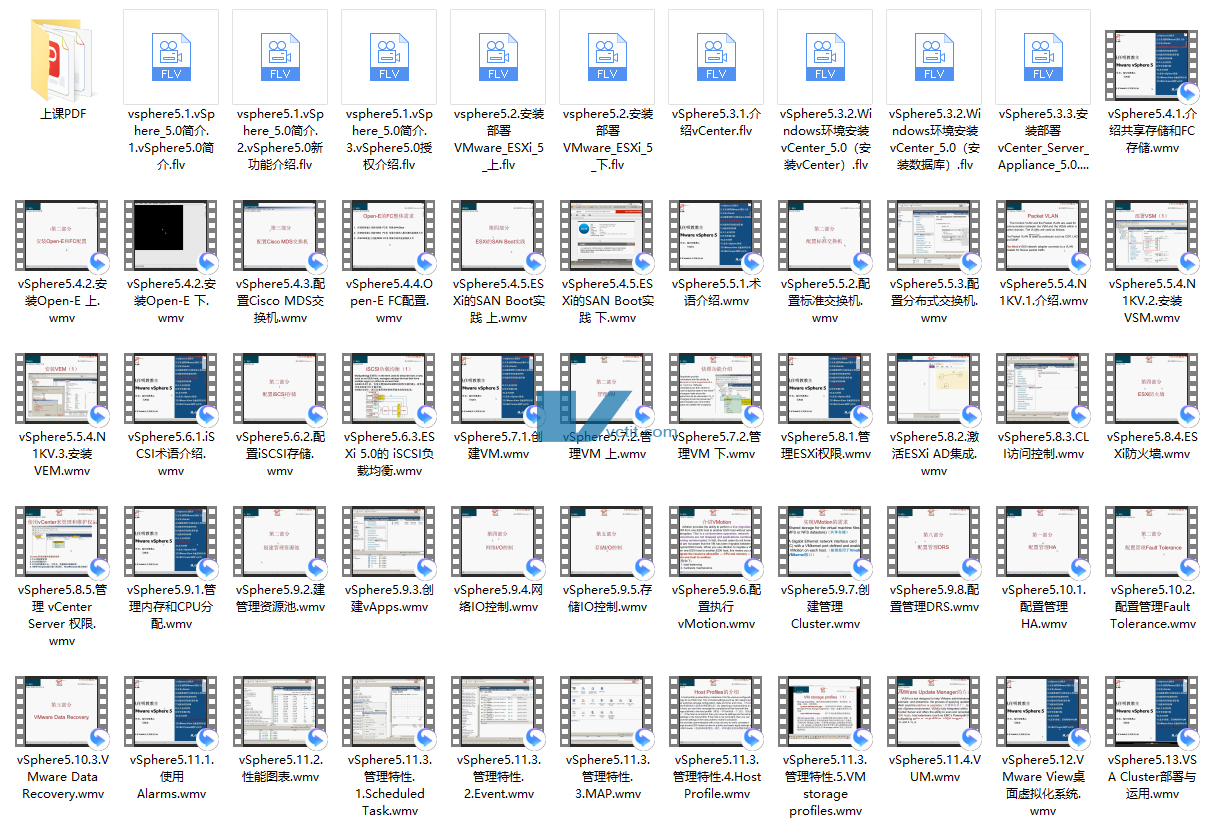The height and width of the screenshot is (832, 1216).
Task: Select 存储IO控制.wmv thumbnail
Action: coord(607,542)
